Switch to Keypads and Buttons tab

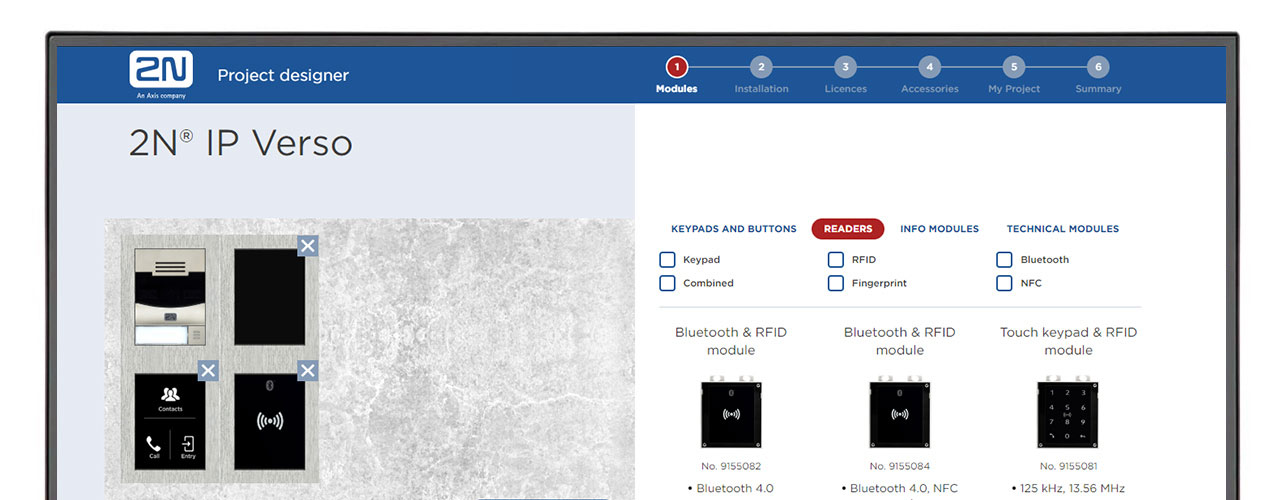(734, 229)
